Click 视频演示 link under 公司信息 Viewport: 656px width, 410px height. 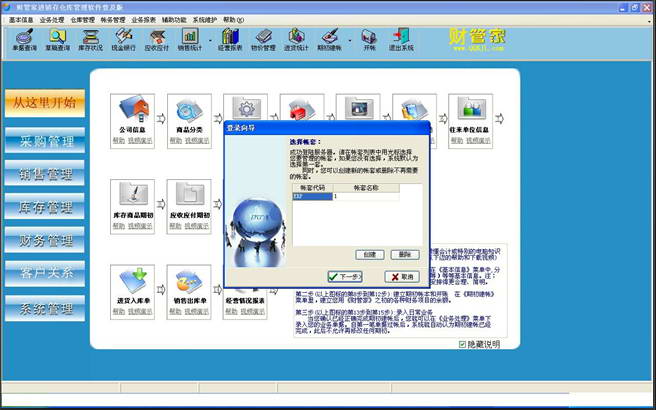pos(140,141)
